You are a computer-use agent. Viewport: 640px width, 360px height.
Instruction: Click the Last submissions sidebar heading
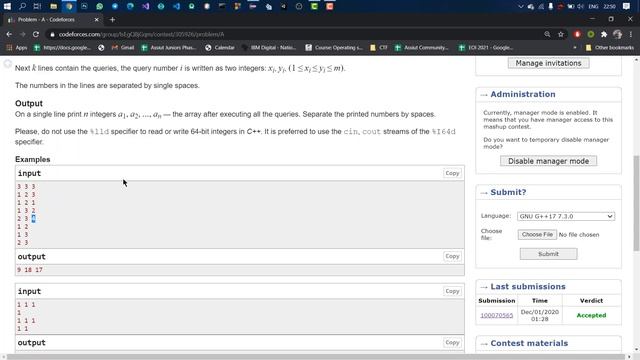click(x=528, y=287)
